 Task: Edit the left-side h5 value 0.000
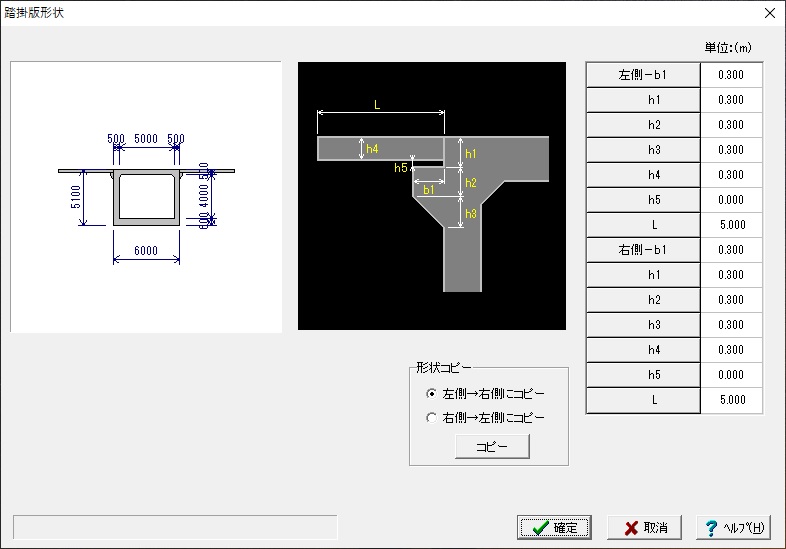[731, 200]
